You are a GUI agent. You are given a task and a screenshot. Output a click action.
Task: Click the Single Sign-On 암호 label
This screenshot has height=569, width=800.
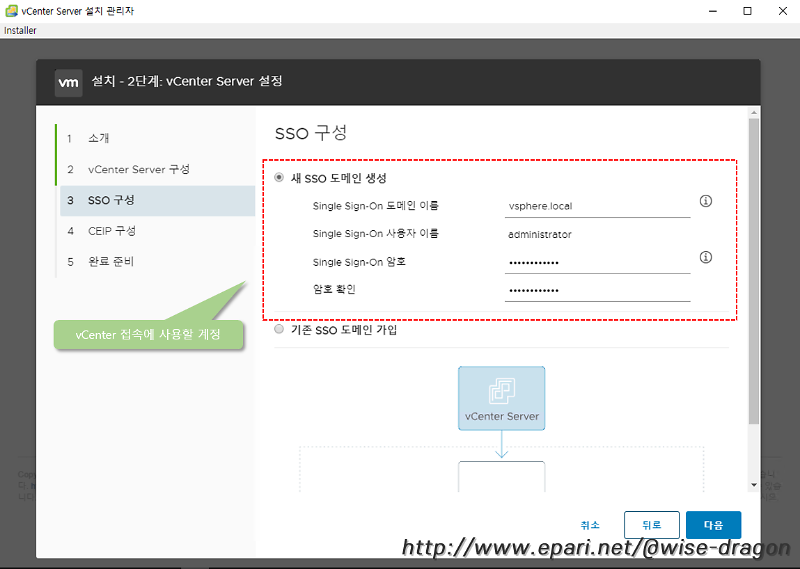(x=359, y=262)
